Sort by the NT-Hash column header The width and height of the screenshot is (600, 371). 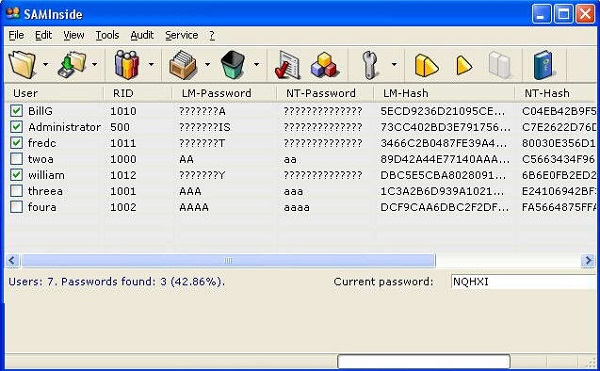[x=556, y=93]
